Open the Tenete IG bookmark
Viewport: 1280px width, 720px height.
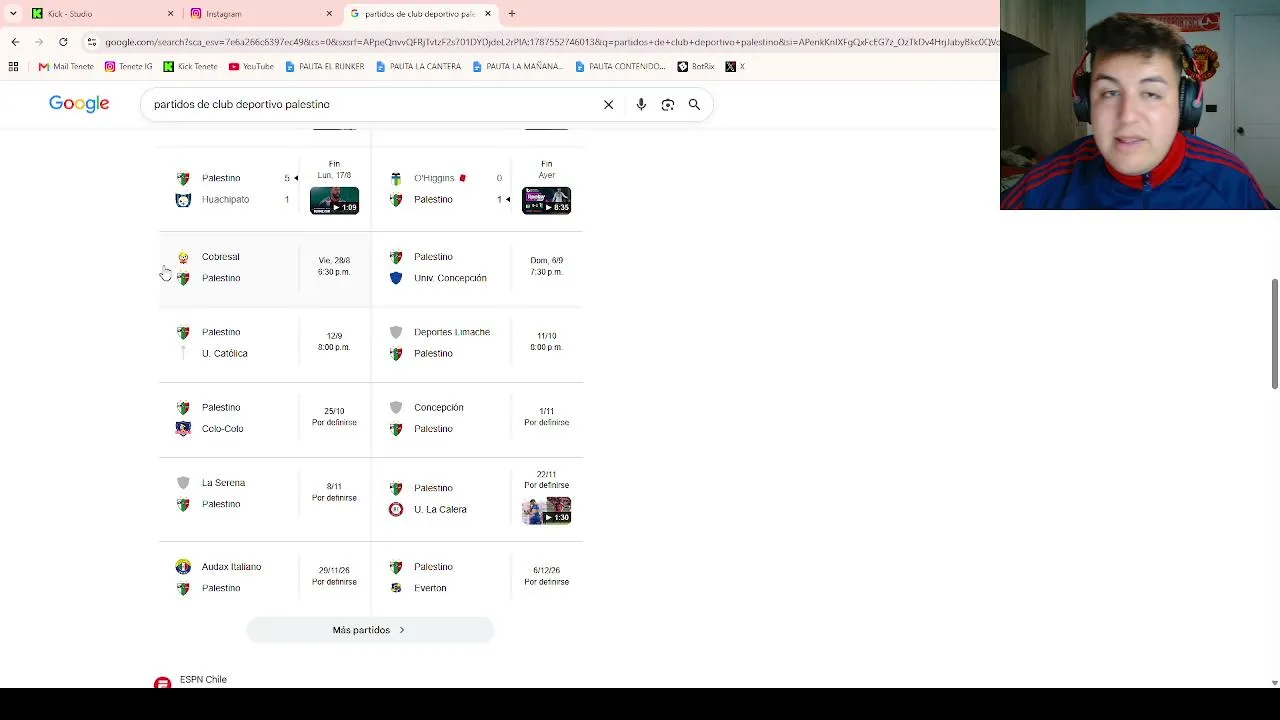click(129, 67)
